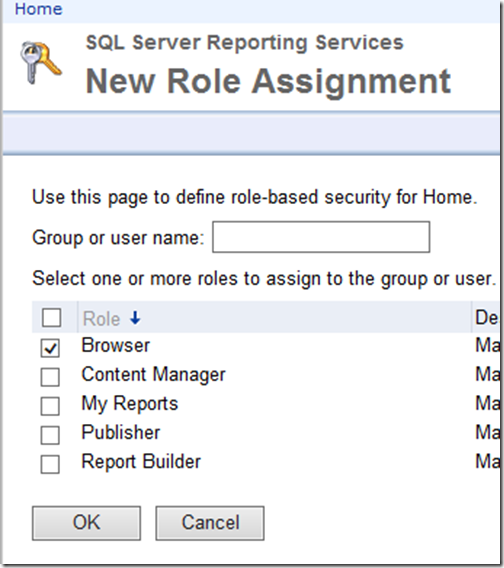The height and width of the screenshot is (568, 504).
Task: Click the Report Builder role name
Action: coord(141,462)
